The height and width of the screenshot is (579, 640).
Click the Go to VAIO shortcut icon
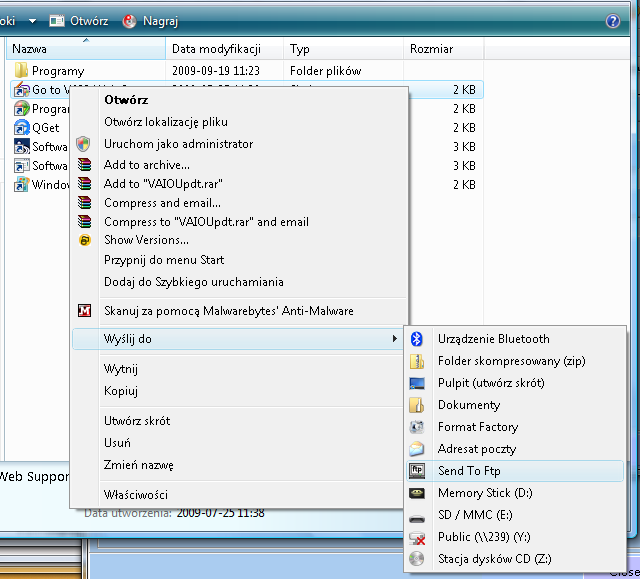(x=21, y=90)
